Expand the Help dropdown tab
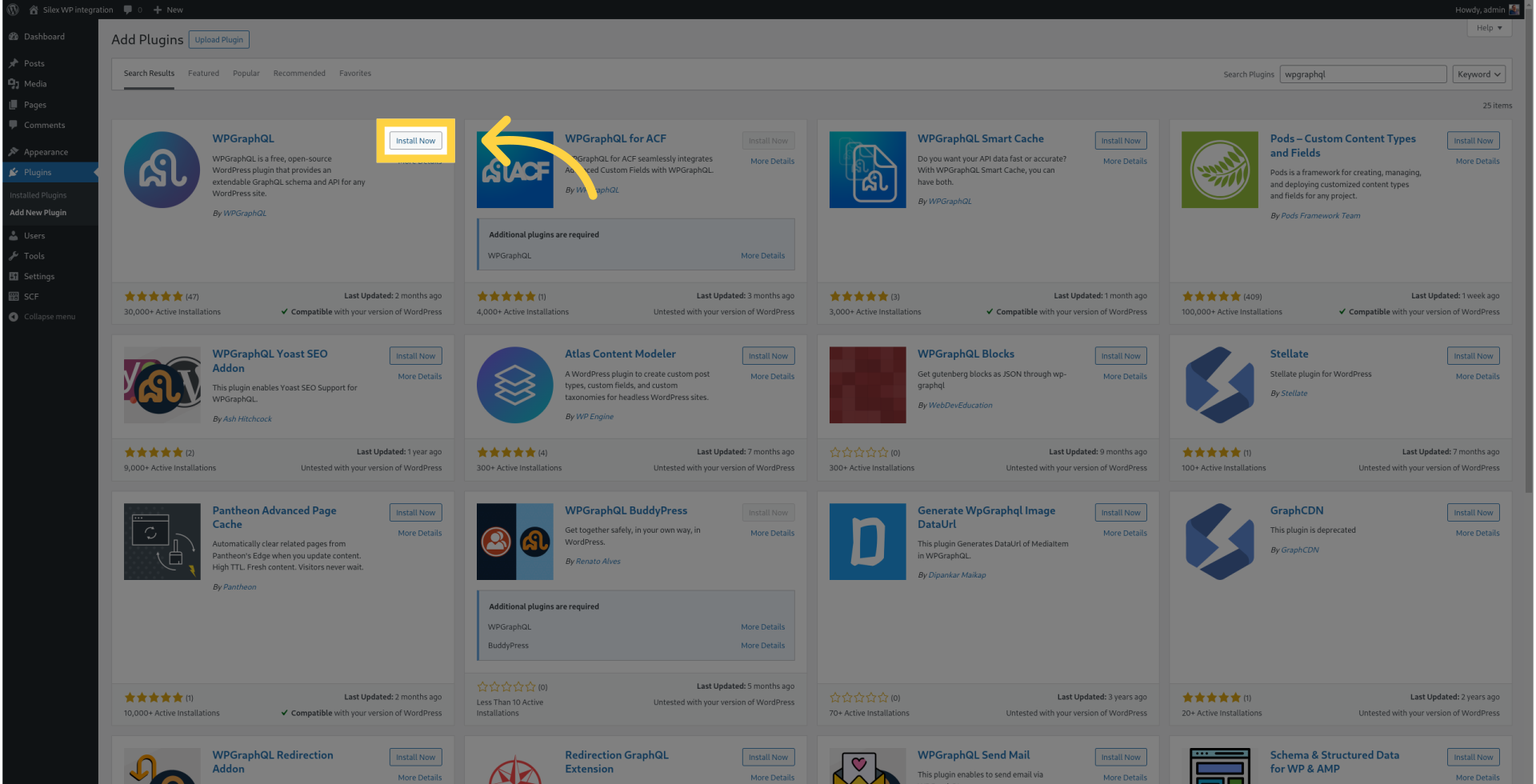Image resolution: width=1536 pixels, height=784 pixels. tap(1489, 28)
